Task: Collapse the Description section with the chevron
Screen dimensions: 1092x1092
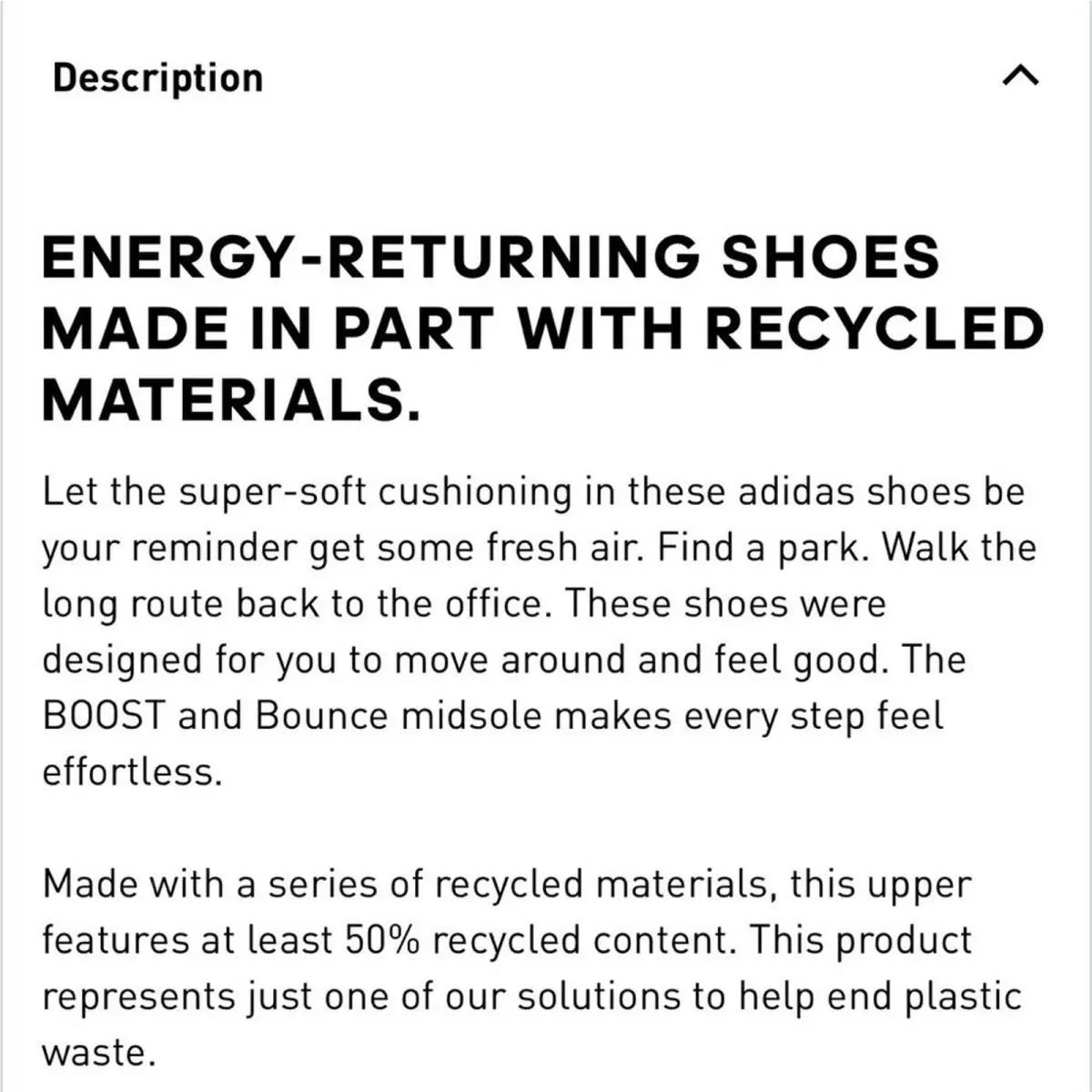Action: point(1020,77)
